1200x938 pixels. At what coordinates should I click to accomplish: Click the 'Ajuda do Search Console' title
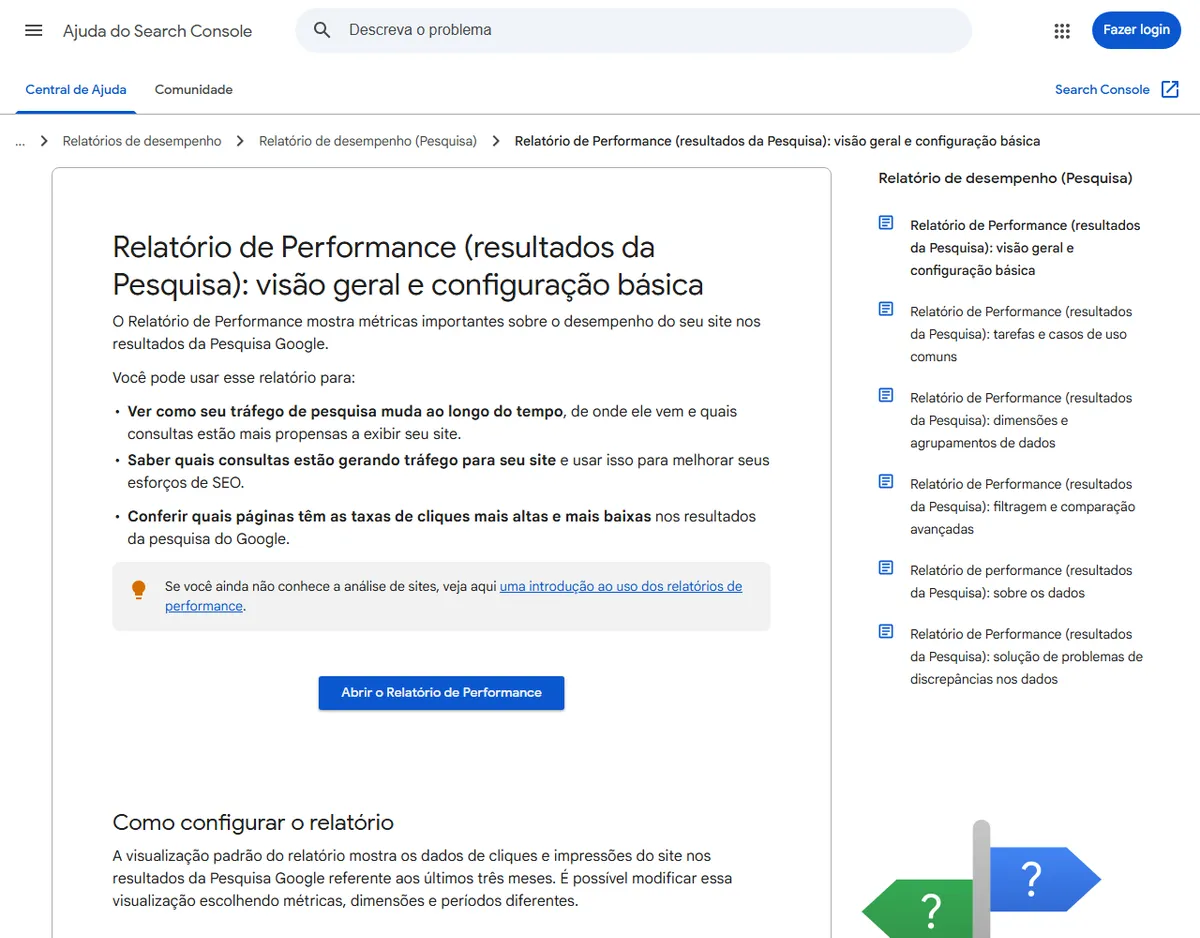click(157, 31)
